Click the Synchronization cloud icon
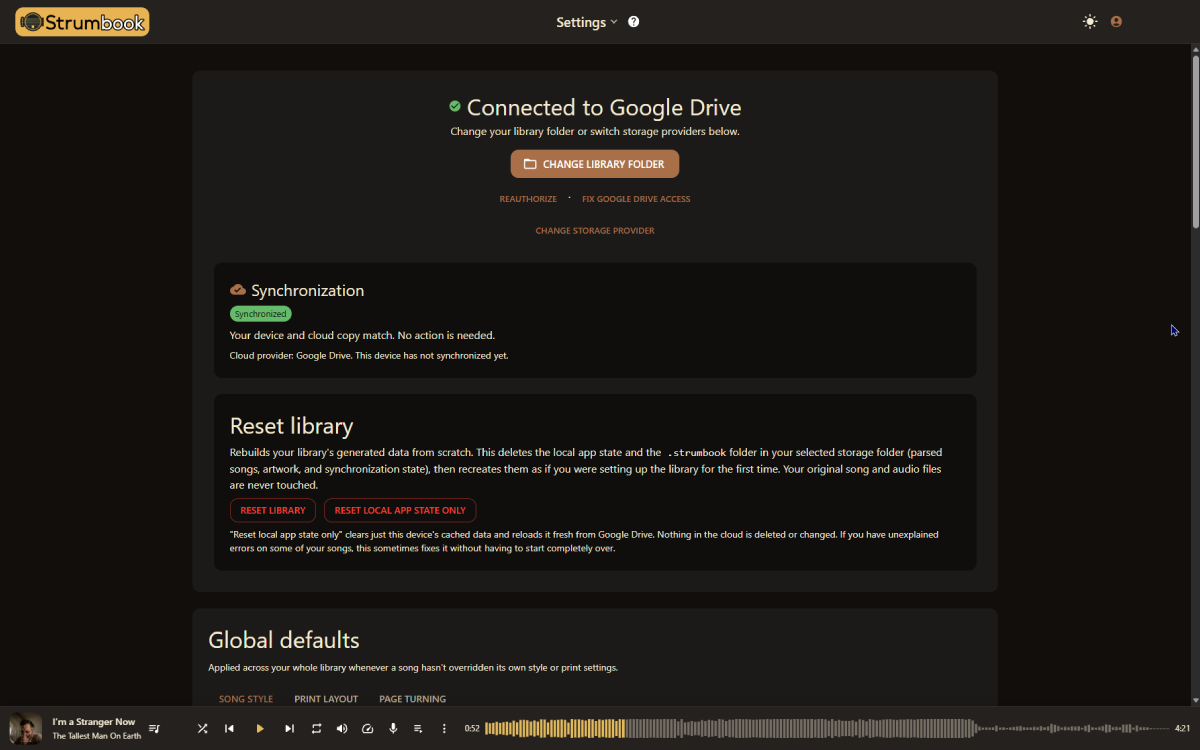The height and width of the screenshot is (750, 1200). [x=238, y=290]
